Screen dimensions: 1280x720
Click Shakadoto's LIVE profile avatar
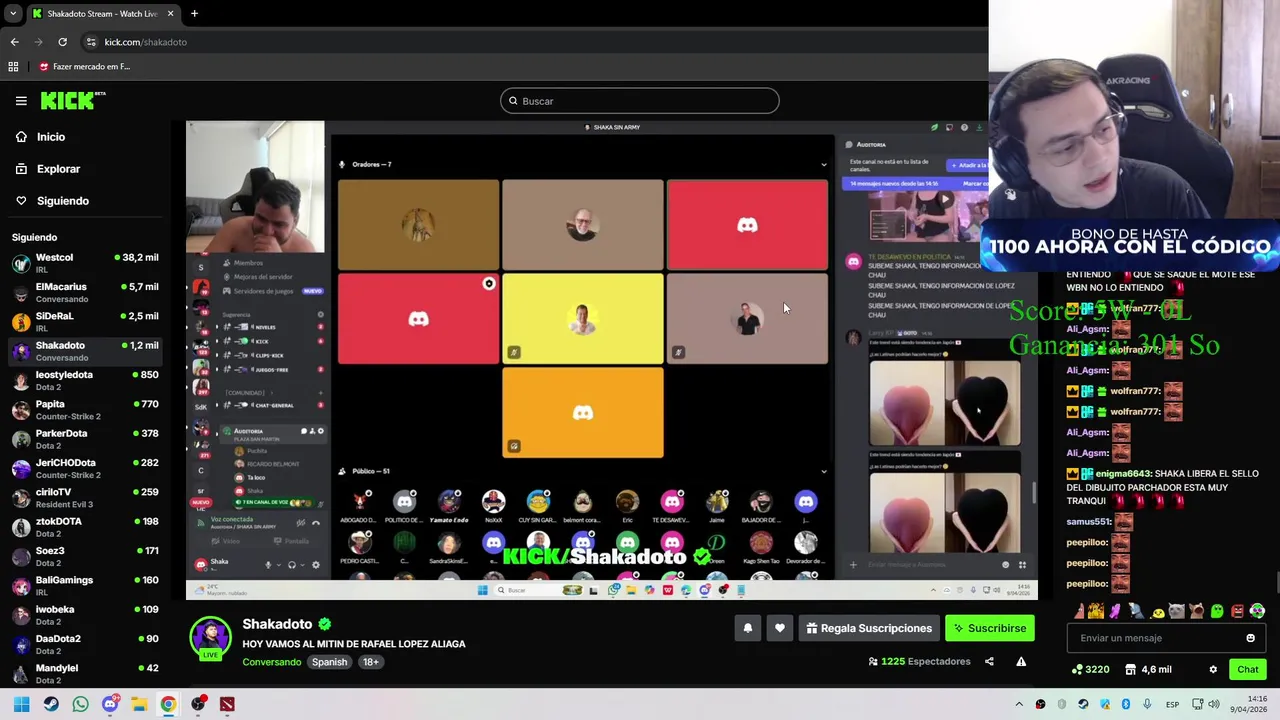[x=210, y=638]
